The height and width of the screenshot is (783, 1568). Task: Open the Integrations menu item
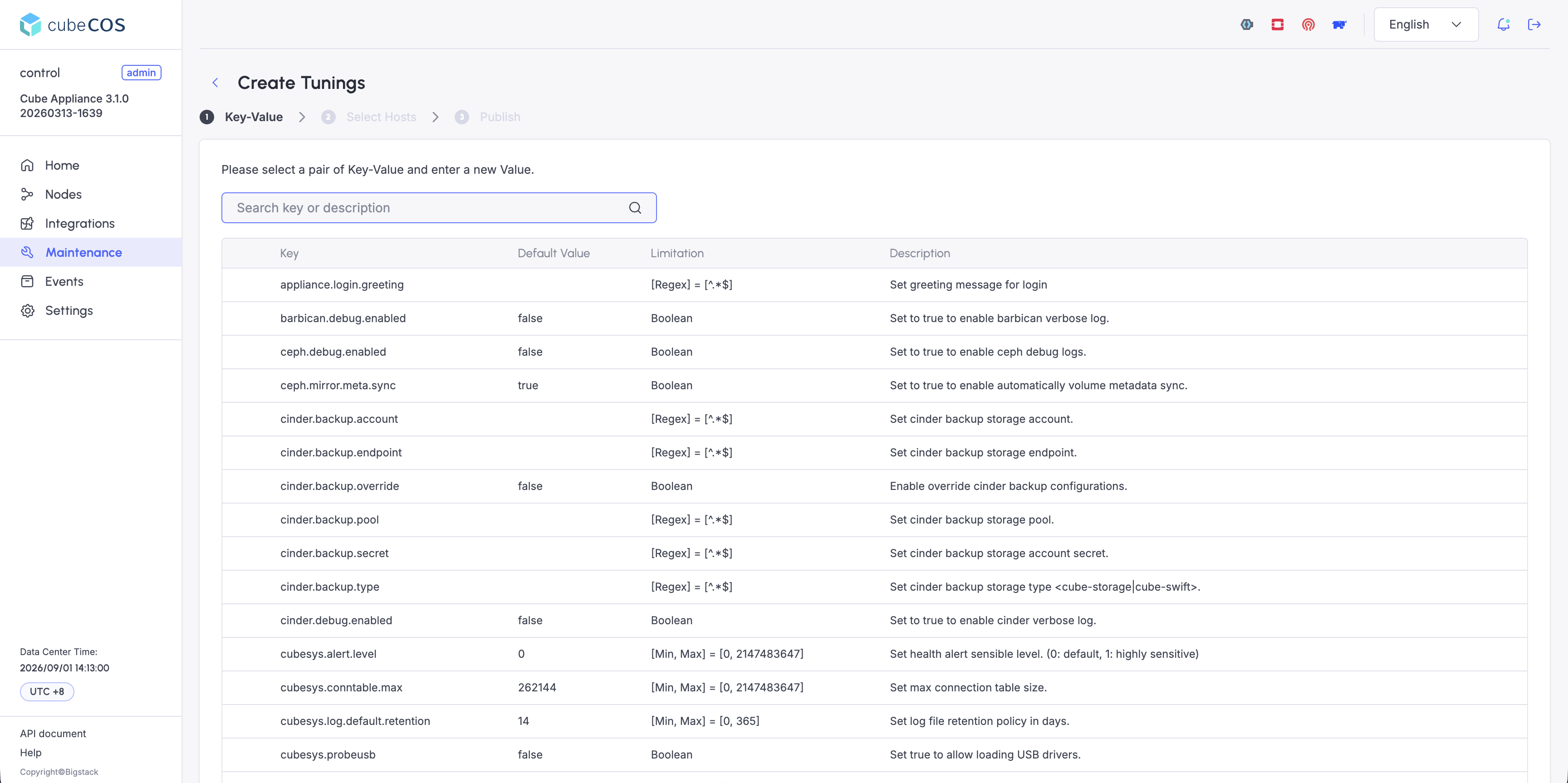(x=91, y=224)
